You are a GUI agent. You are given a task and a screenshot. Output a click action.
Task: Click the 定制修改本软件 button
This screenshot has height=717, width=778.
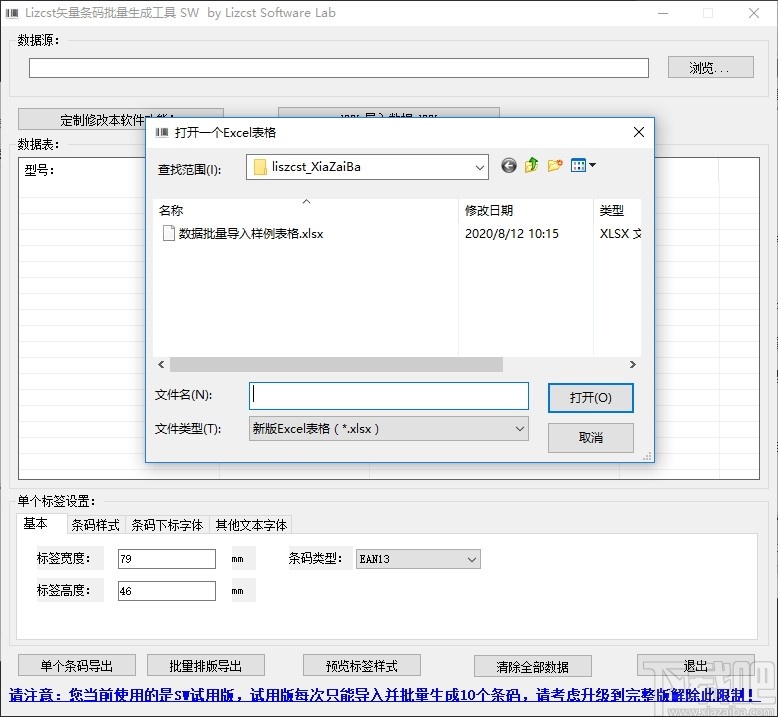click(x=82, y=120)
